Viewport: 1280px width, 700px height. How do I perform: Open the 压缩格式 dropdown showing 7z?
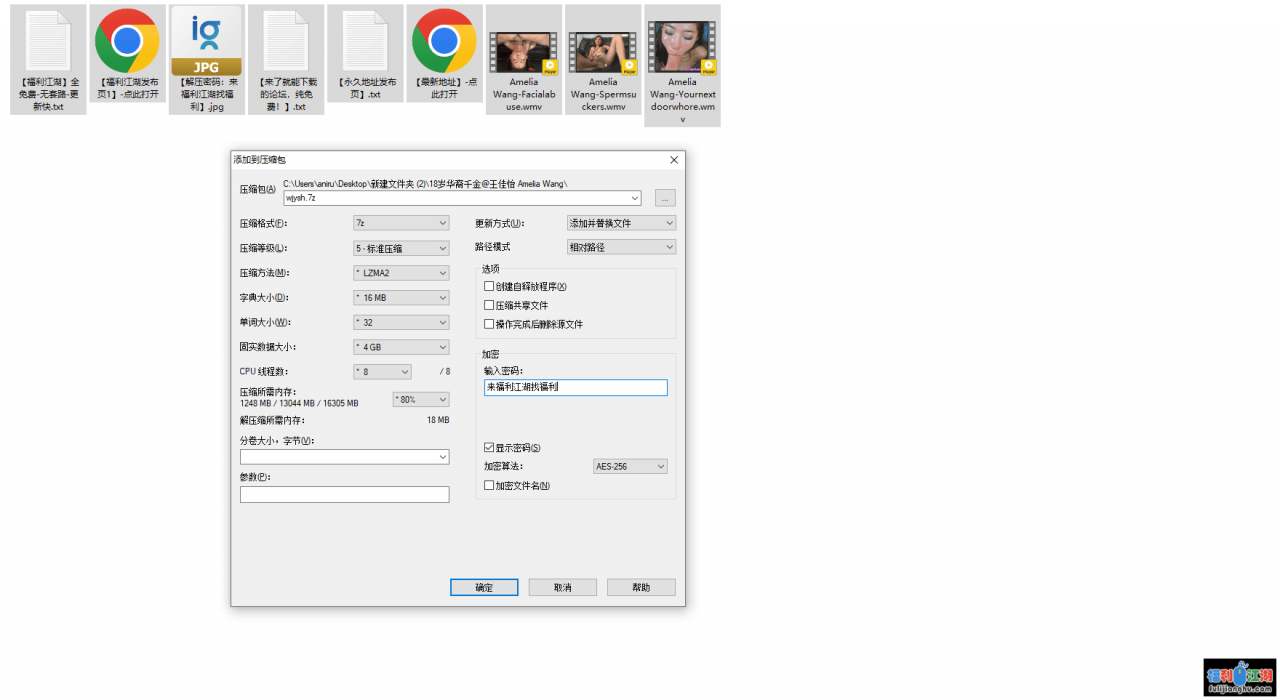point(401,223)
